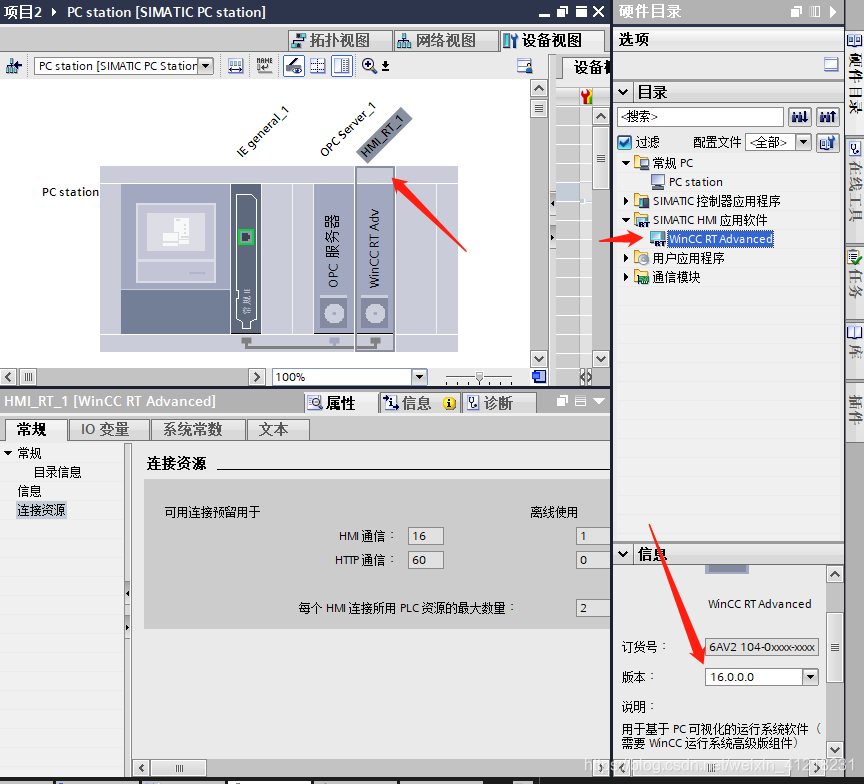Collapse the 信息 section in catalog
This screenshot has height=784, width=864.
(x=623, y=554)
